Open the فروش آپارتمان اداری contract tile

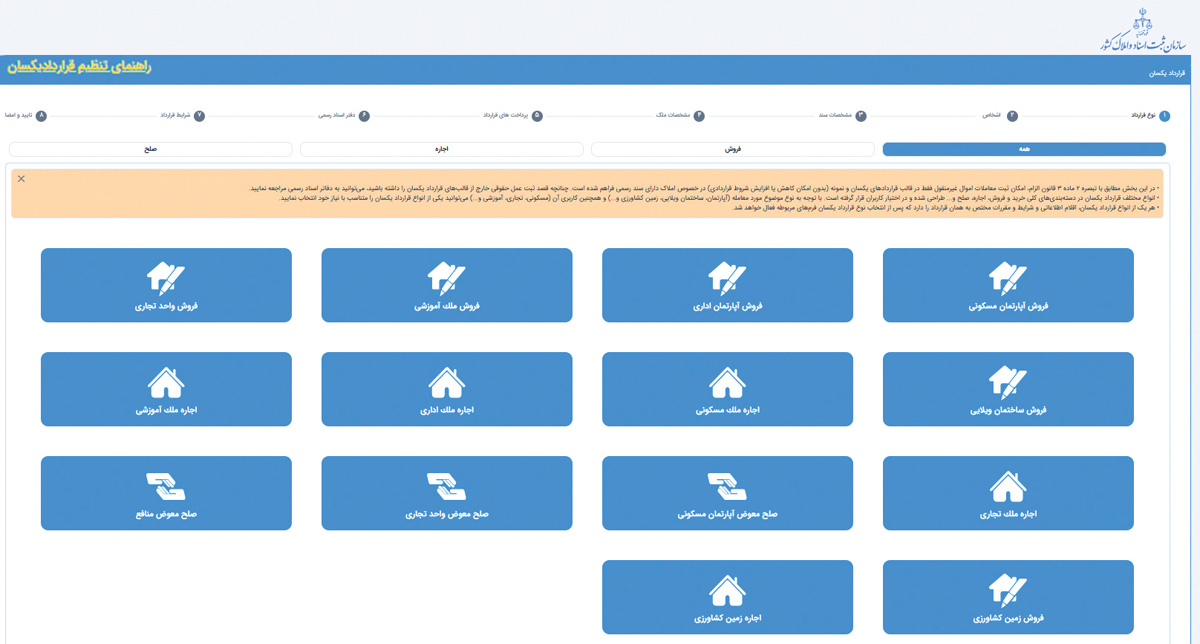click(727, 285)
